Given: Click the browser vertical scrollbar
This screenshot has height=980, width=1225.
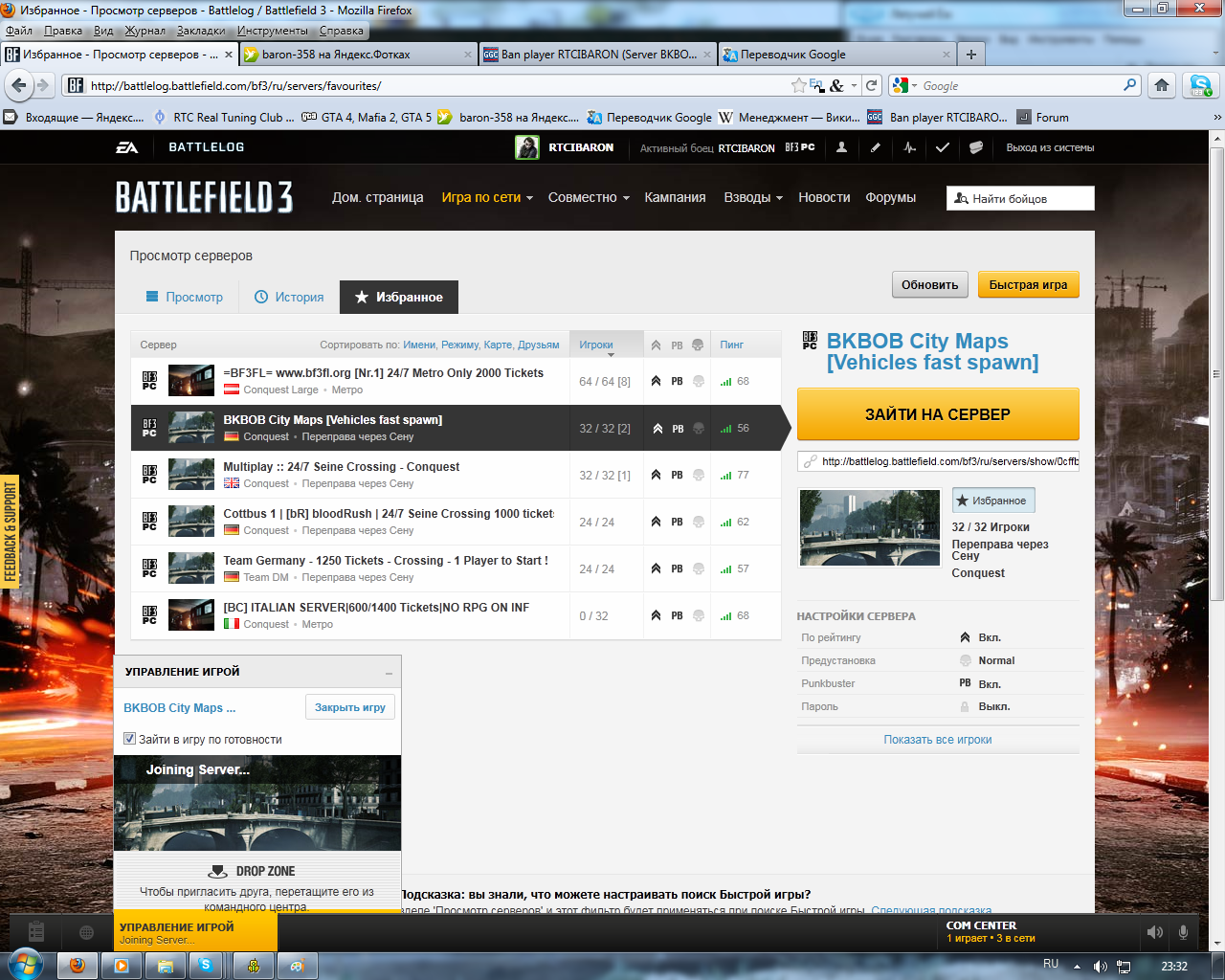Looking at the screenshot, I should click(x=1217, y=373).
